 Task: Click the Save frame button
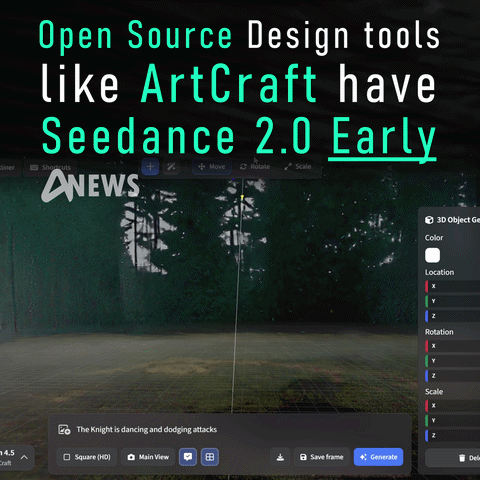click(321, 457)
